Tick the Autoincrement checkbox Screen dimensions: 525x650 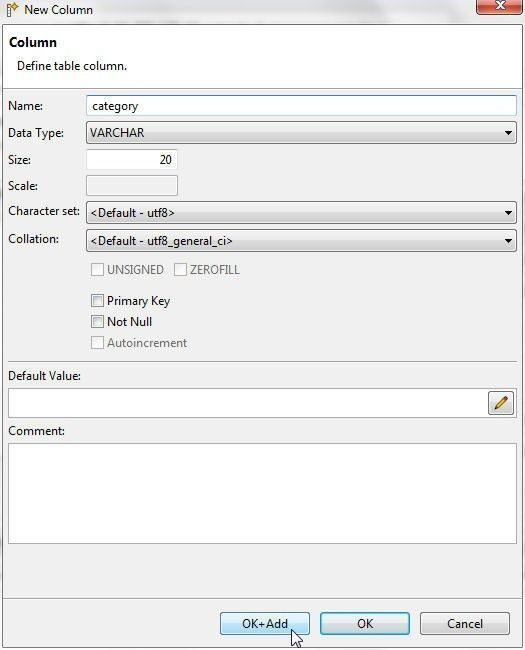click(x=97, y=343)
